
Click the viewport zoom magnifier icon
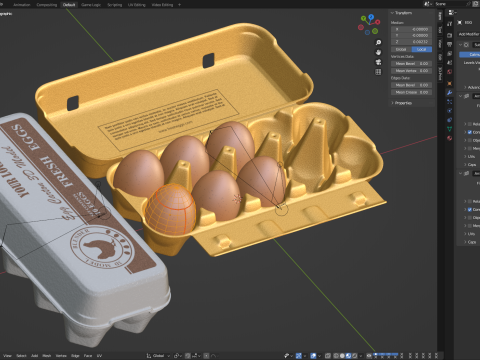(378, 43)
